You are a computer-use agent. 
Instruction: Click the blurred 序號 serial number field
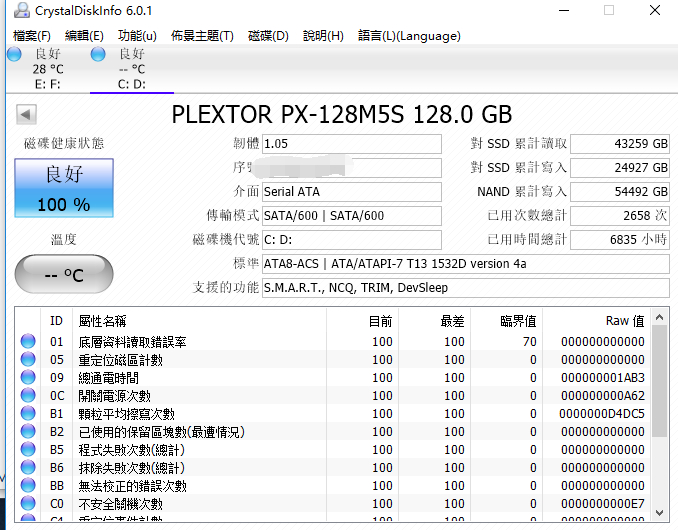352,168
